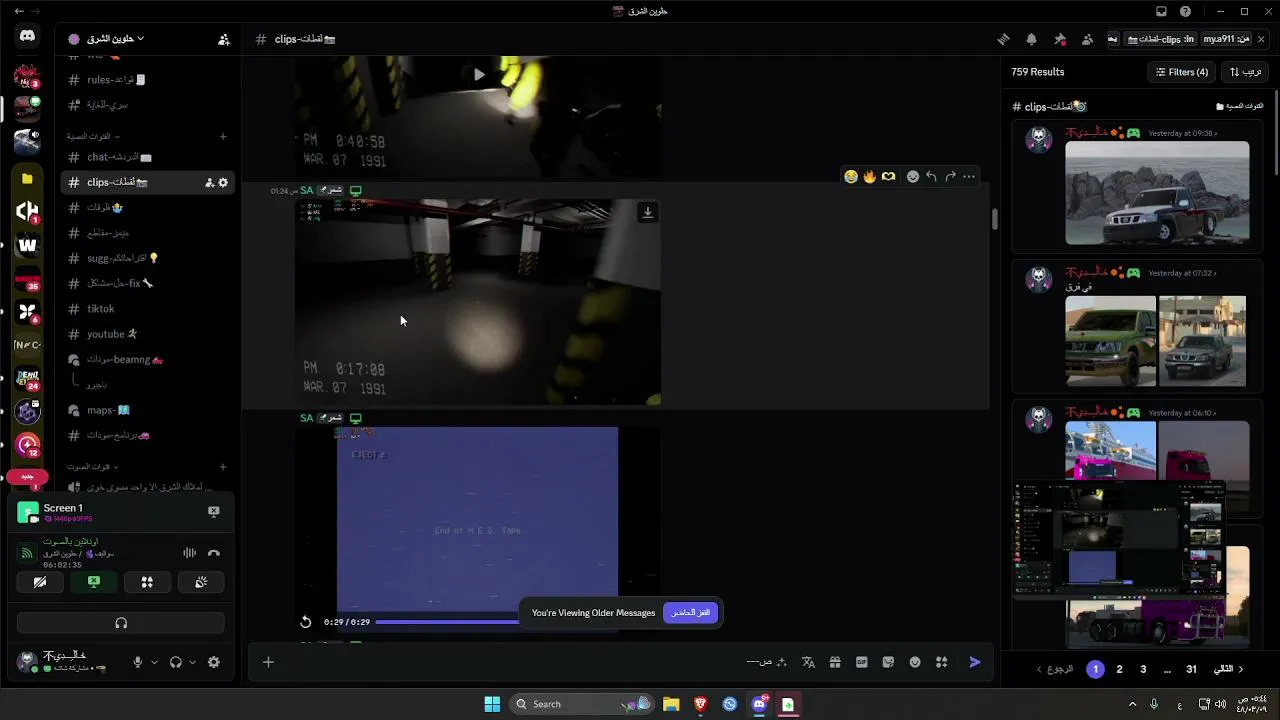Add a channel to the text category
1280x720 pixels.
(x=223, y=136)
